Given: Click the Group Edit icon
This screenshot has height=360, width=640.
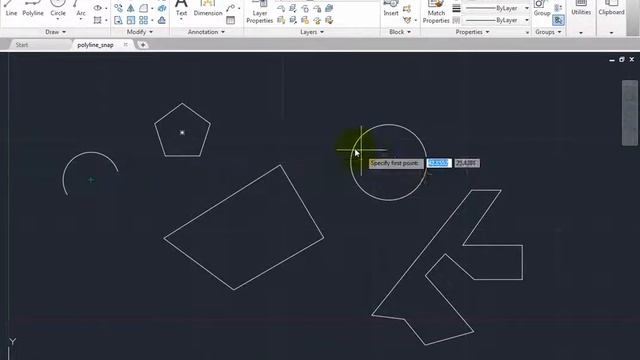Looking at the screenshot, I should tap(558, 8).
